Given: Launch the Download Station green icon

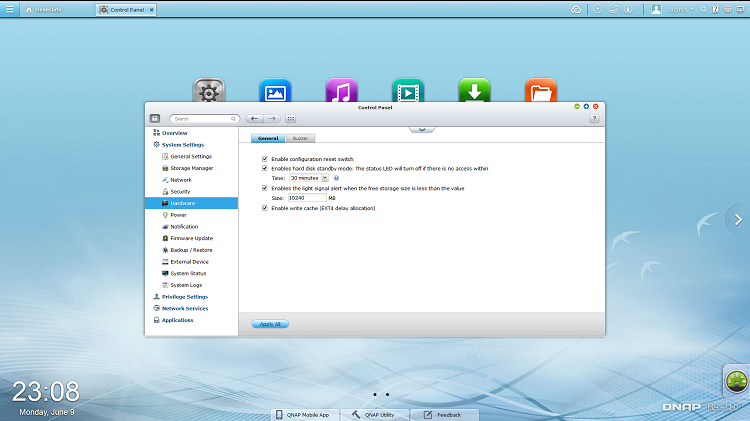Looking at the screenshot, I should pos(474,91).
